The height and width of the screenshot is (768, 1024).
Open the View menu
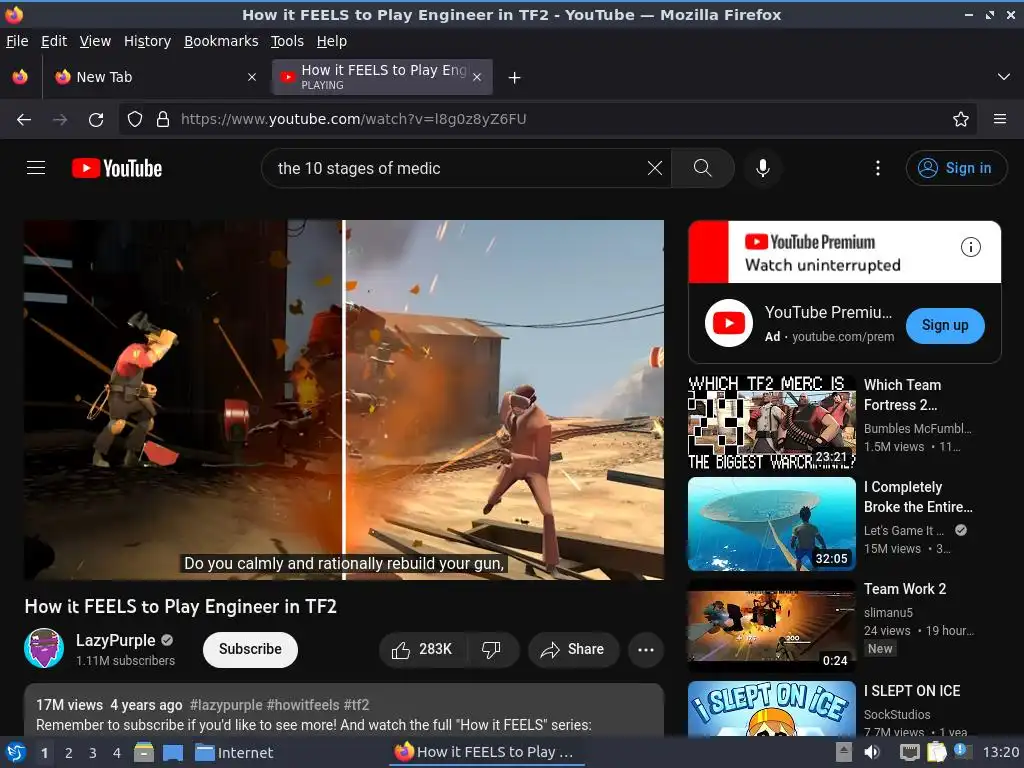pos(95,41)
